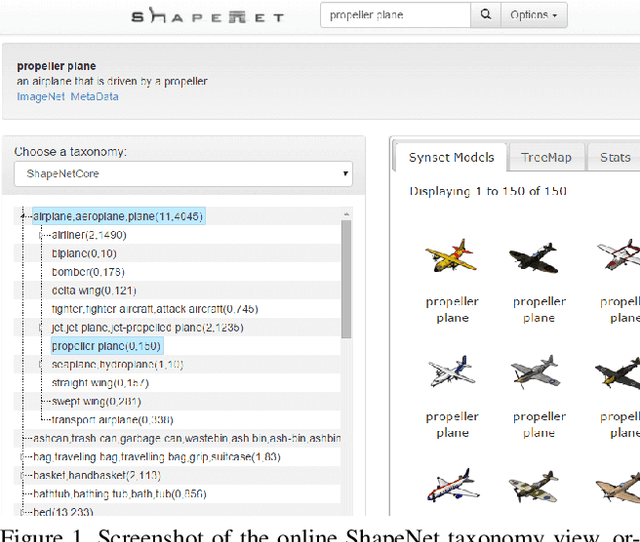
Task: Open the MetaData link
Action: 93,96
